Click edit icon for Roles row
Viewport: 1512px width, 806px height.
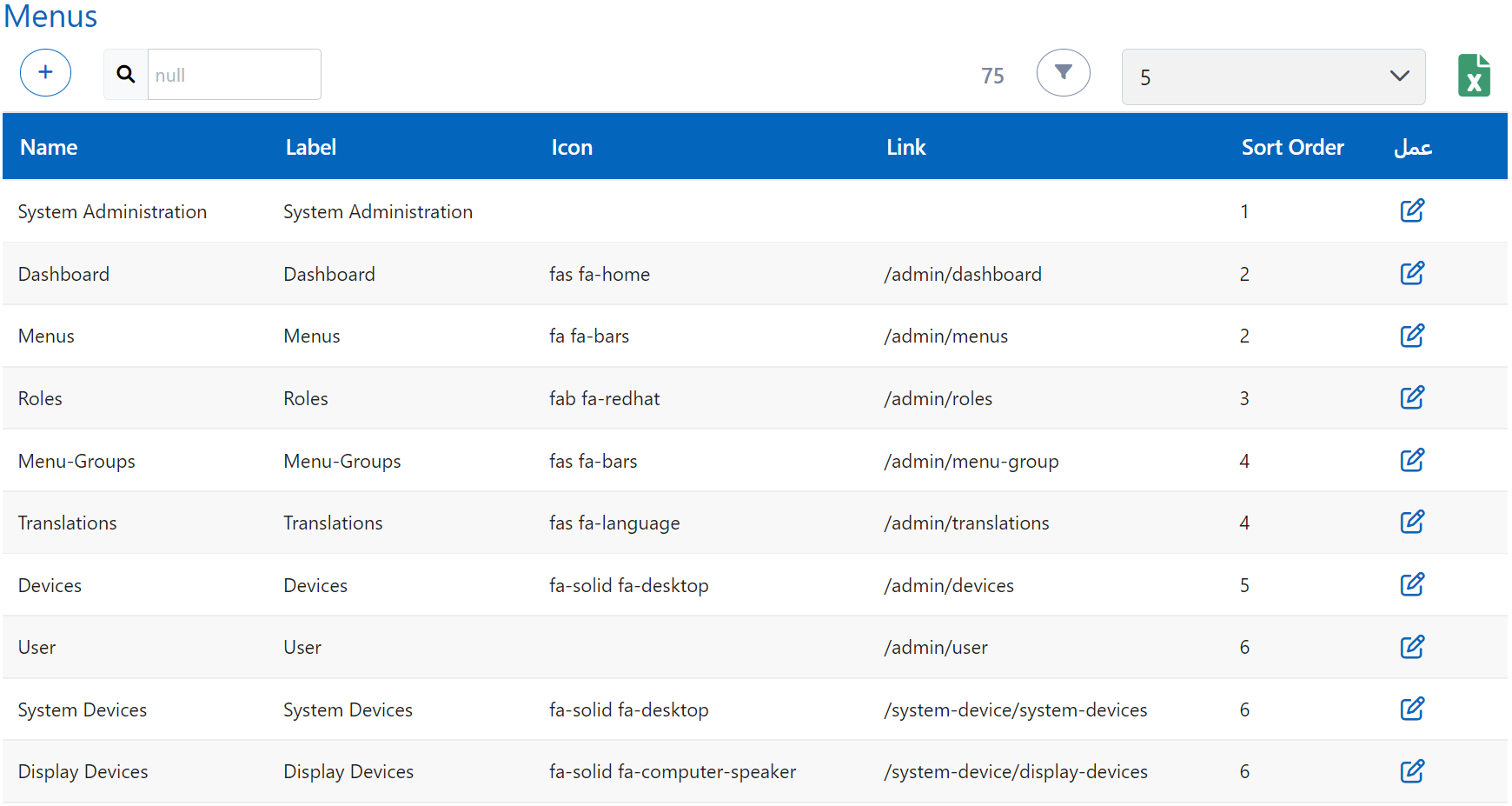(x=1411, y=397)
